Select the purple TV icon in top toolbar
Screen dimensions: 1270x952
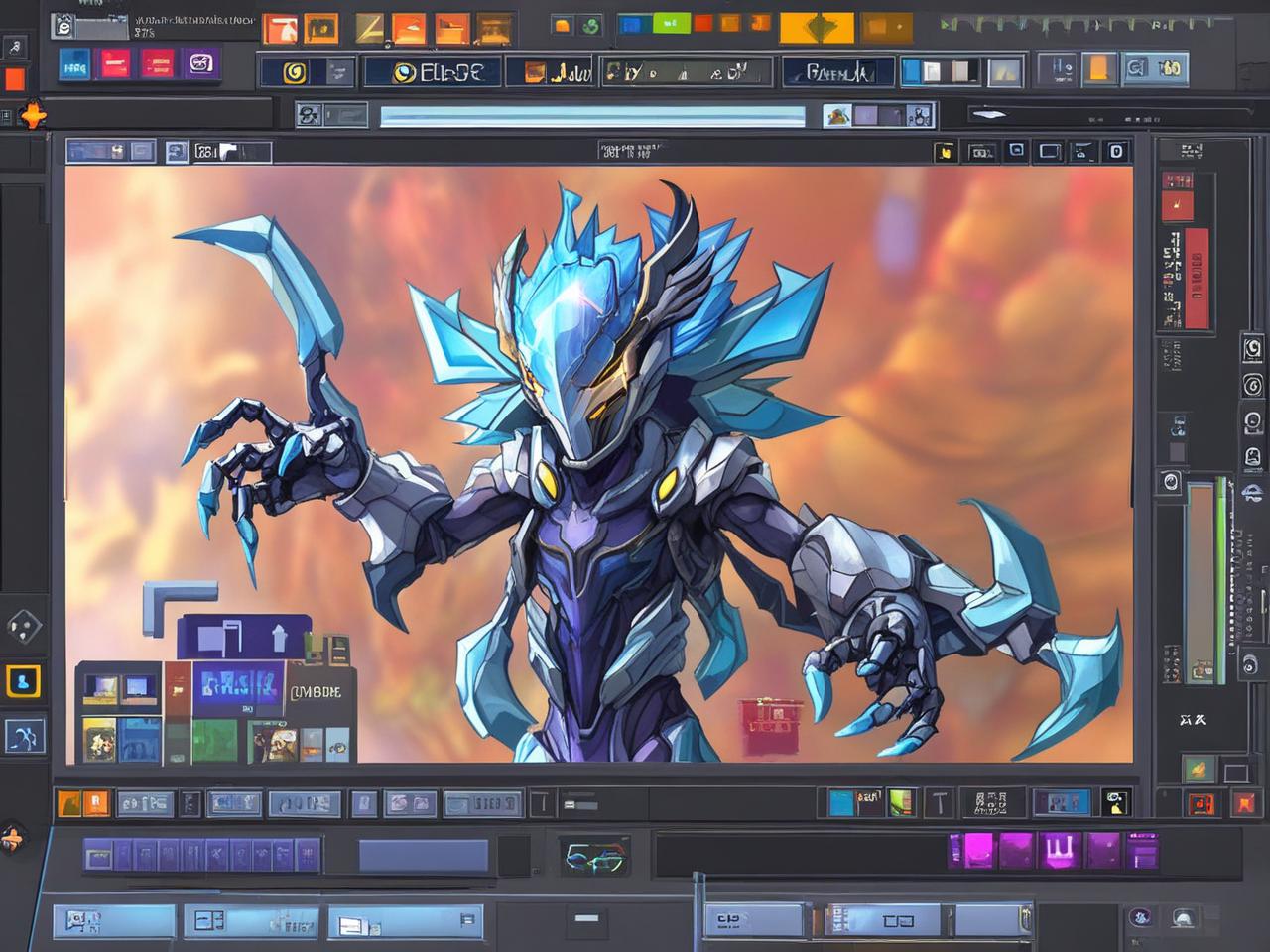pos(201,65)
